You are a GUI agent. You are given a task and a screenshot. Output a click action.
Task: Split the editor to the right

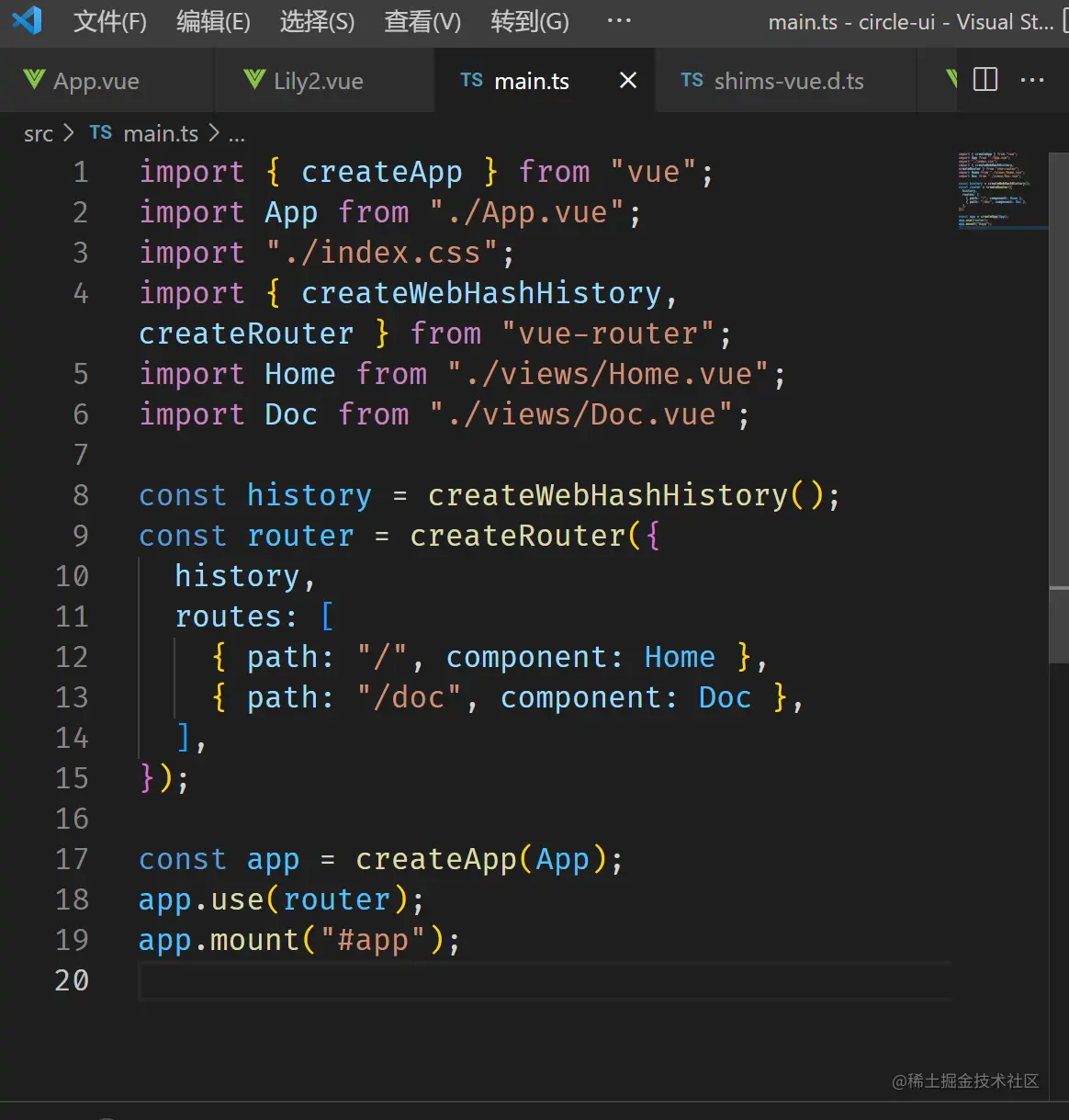tap(985, 80)
